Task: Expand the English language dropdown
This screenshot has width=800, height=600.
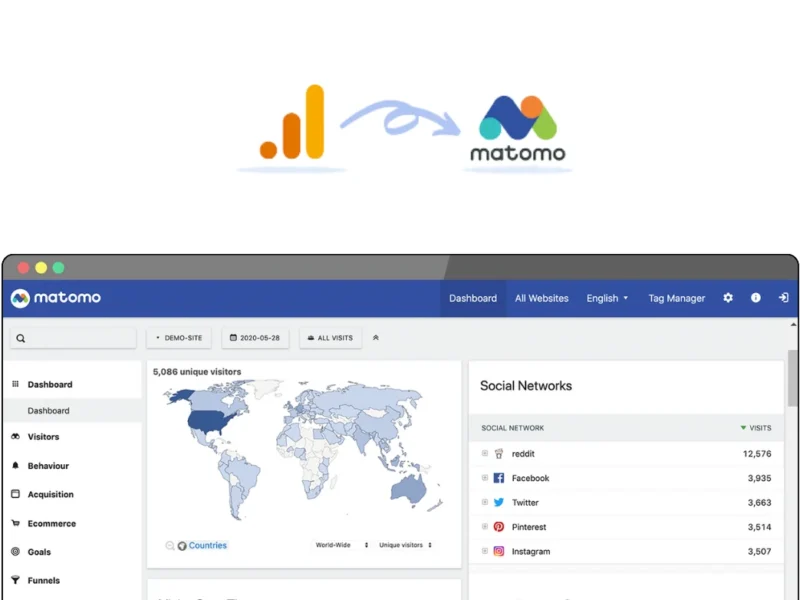Action: click(606, 297)
